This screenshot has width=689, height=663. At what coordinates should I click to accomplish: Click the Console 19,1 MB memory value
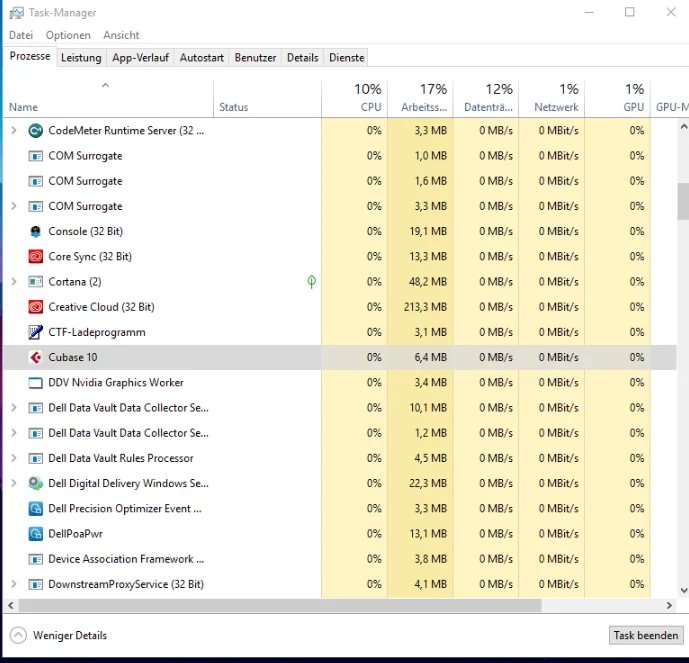point(428,232)
